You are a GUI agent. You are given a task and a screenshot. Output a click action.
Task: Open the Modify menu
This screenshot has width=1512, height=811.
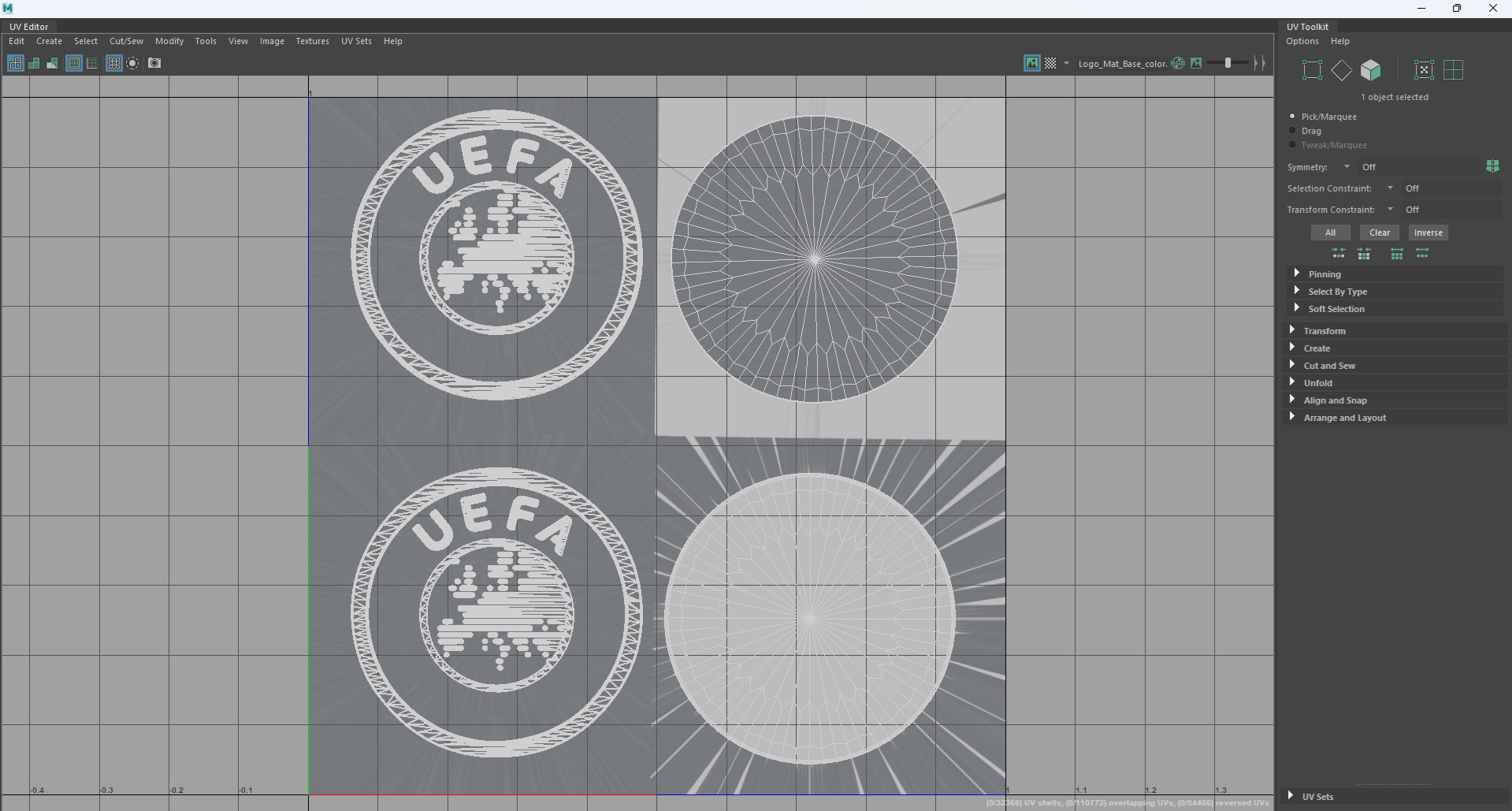coord(169,41)
